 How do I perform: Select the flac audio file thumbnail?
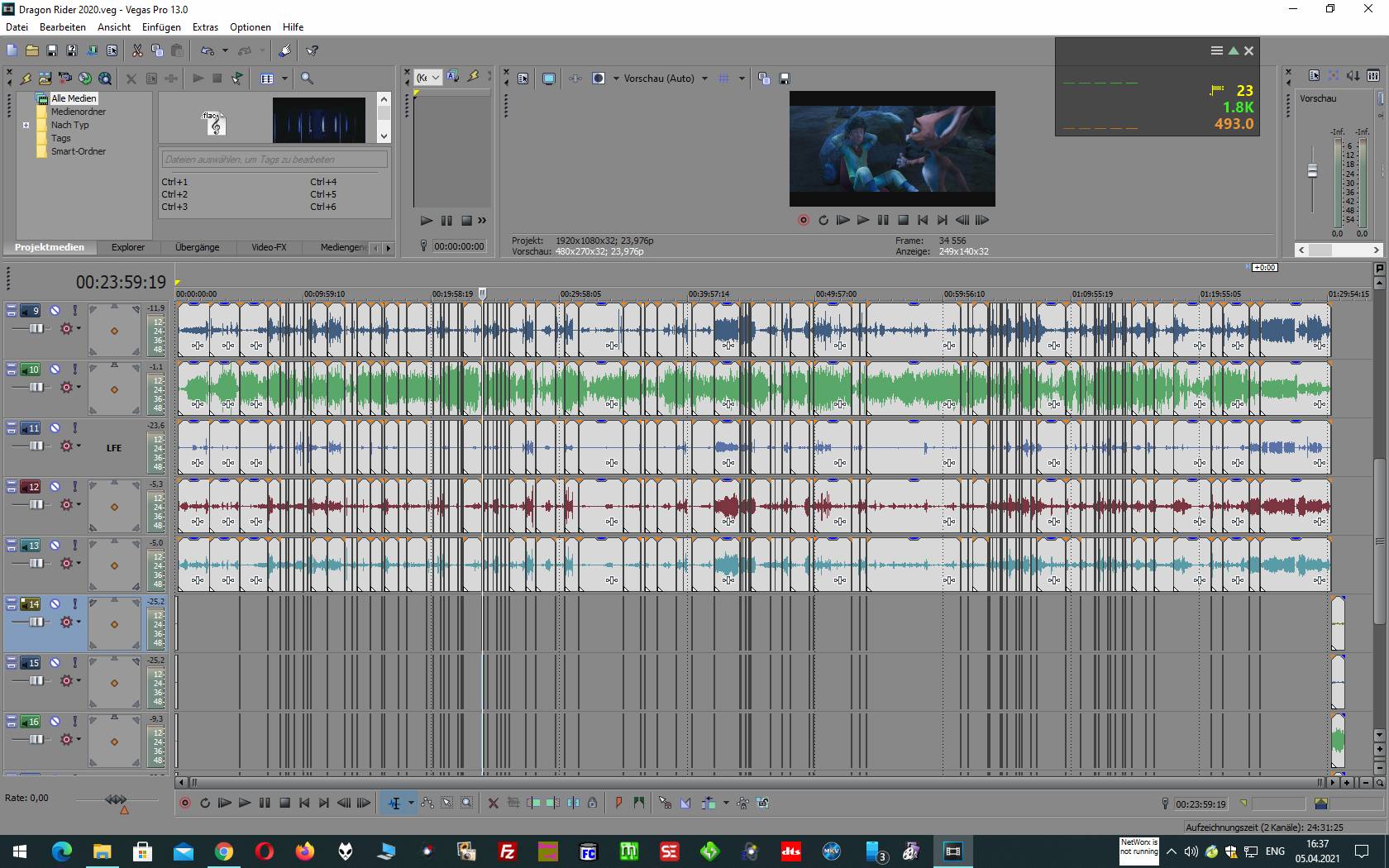(x=214, y=122)
